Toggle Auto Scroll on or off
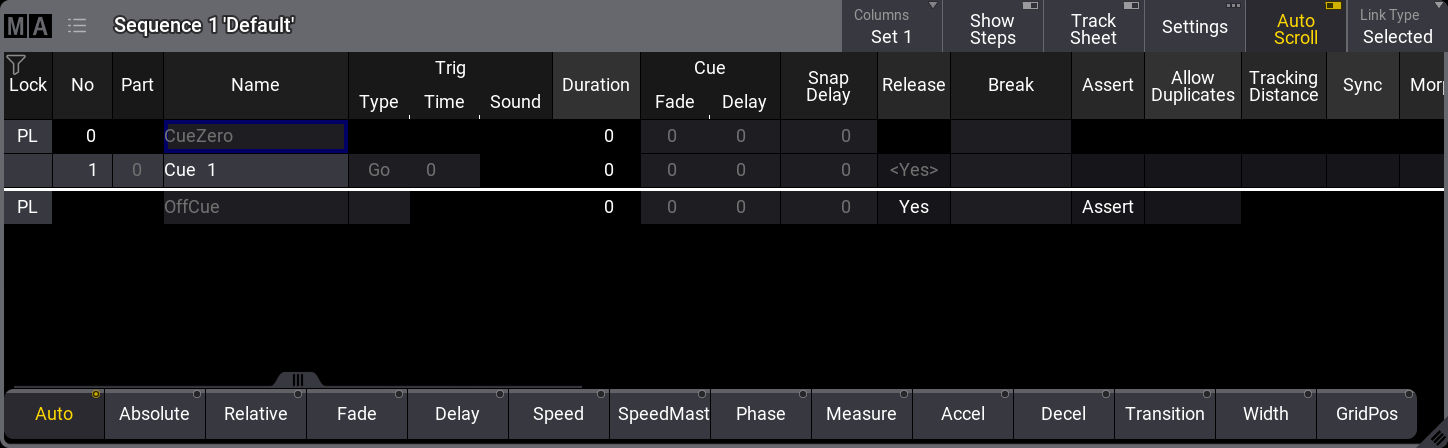Image resolution: width=1448 pixels, height=448 pixels. 1296,28
